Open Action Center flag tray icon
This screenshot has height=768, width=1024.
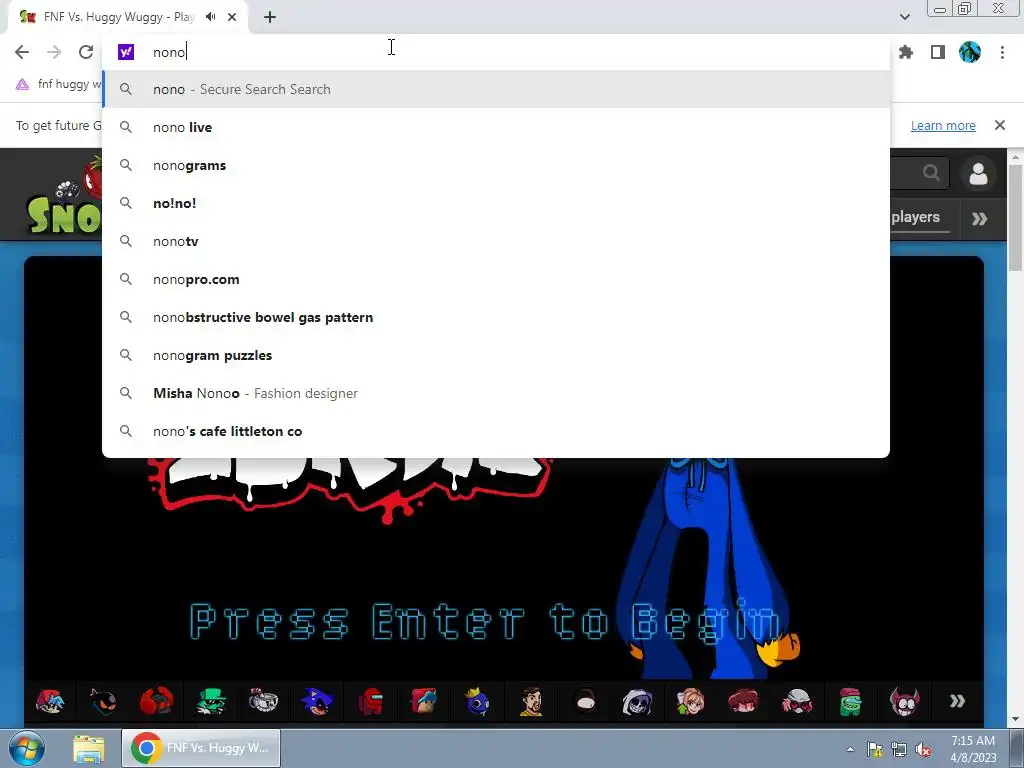tap(874, 749)
